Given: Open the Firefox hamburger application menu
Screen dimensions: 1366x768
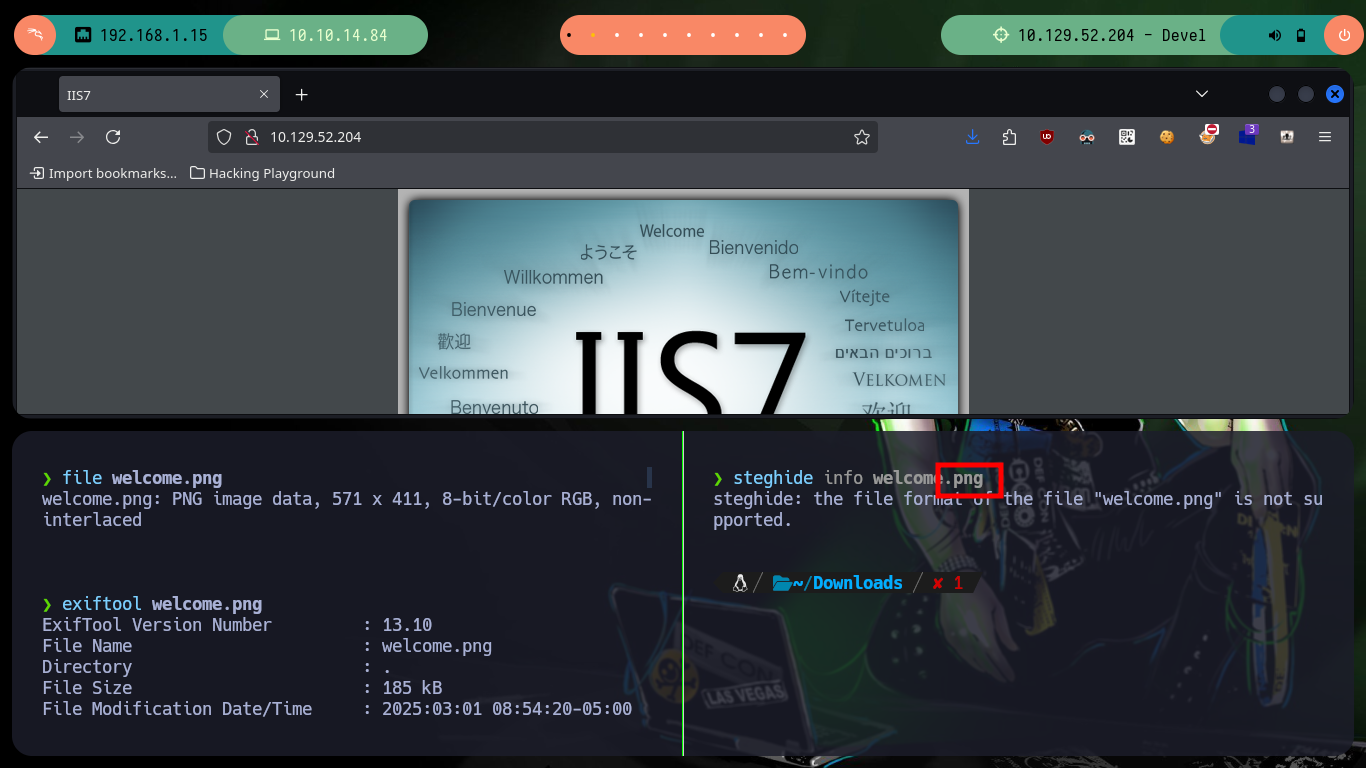Looking at the screenshot, I should [x=1325, y=137].
